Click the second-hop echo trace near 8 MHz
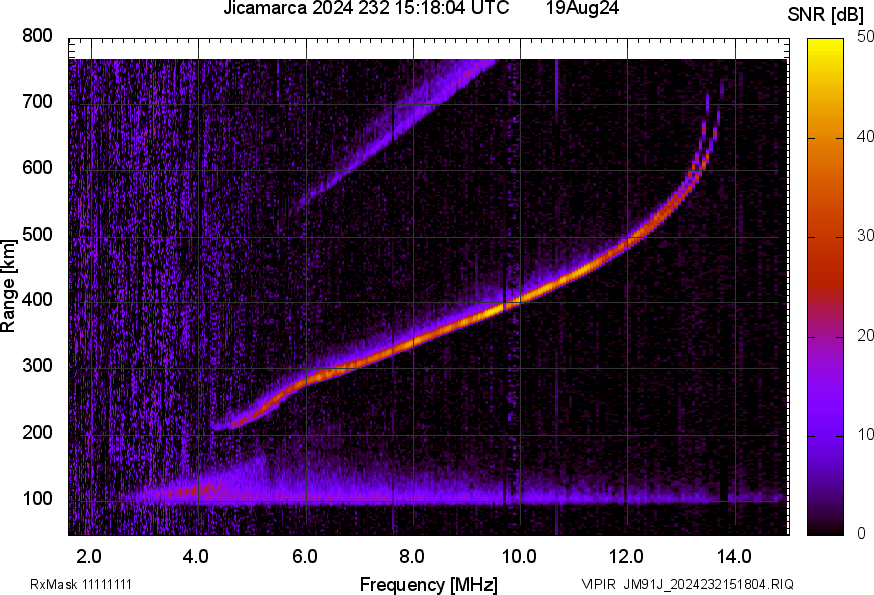 pyautogui.click(x=414, y=114)
